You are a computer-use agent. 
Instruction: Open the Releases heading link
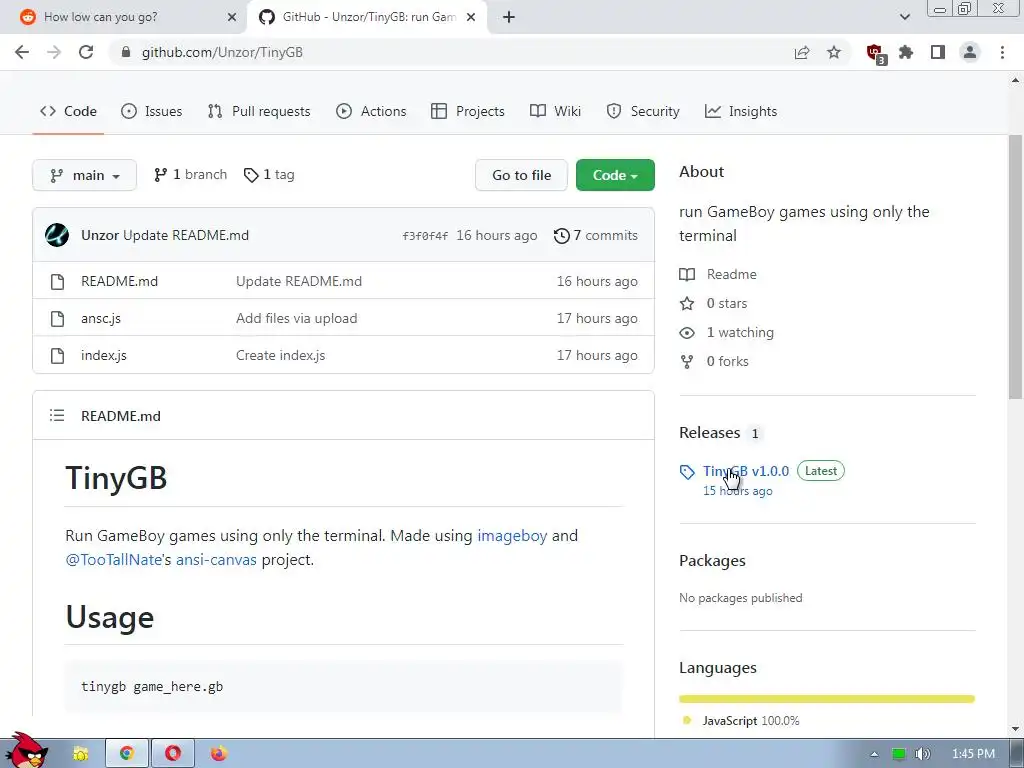pos(709,433)
